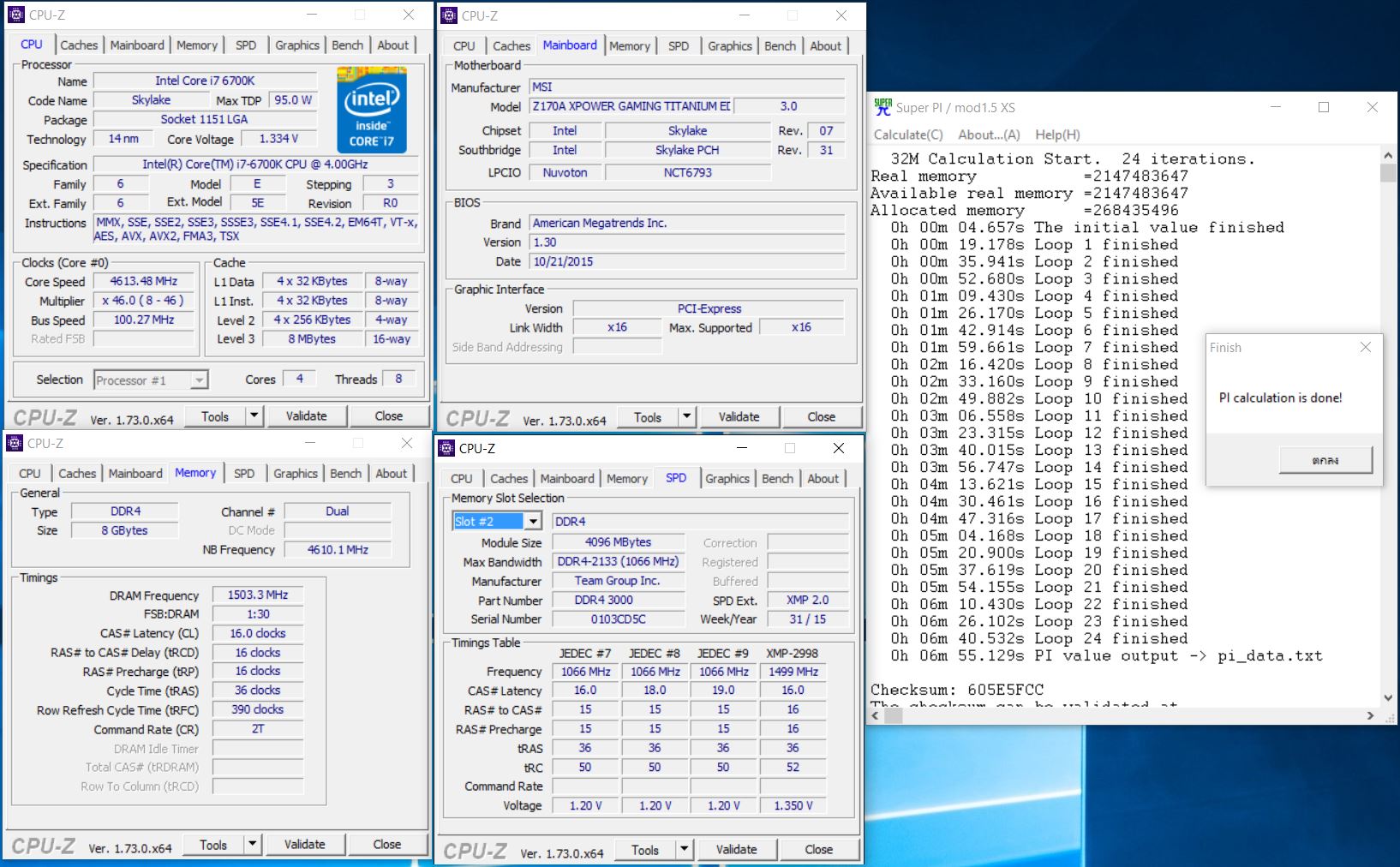1400x867 pixels.
Task: Click the Intel Core i7 6700K name field
Action: pyautogui.click(x=205, y=81)
